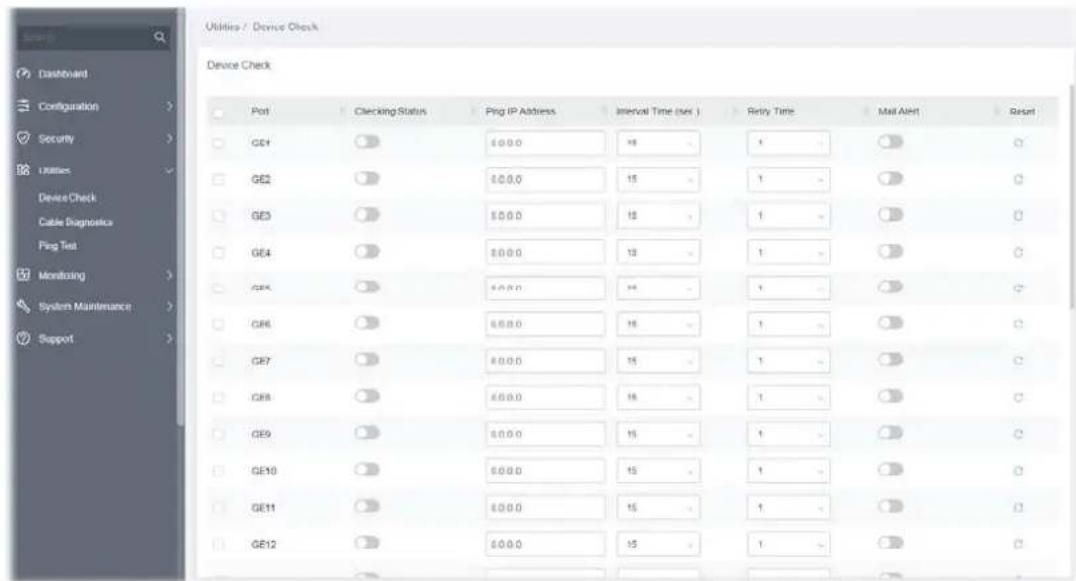Viewport: 1076px width, 581px height.
Task: Tick the row checkbox for GE4
Action: (x=218, y=252)
